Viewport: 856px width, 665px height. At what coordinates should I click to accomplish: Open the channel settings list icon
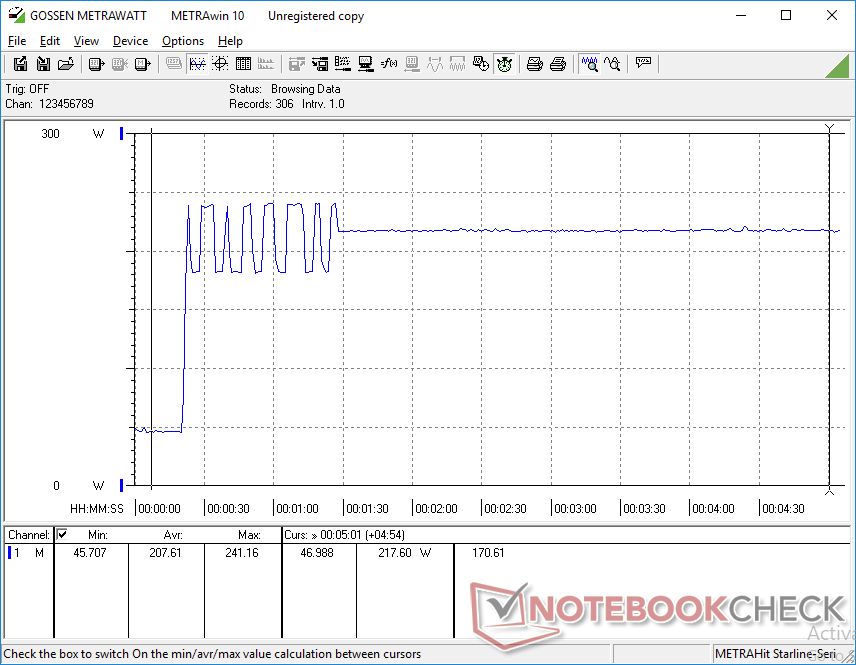point(343,64)
